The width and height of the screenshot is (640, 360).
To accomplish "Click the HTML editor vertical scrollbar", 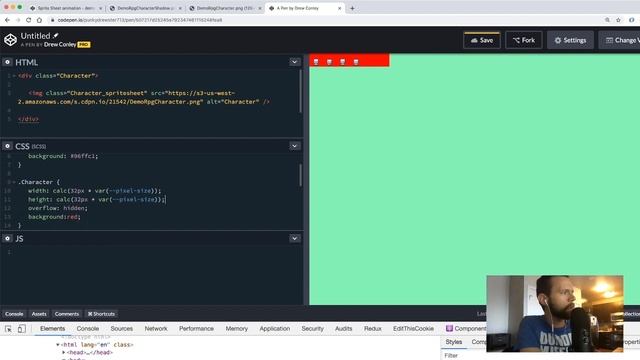I will (x=300, y=91).
